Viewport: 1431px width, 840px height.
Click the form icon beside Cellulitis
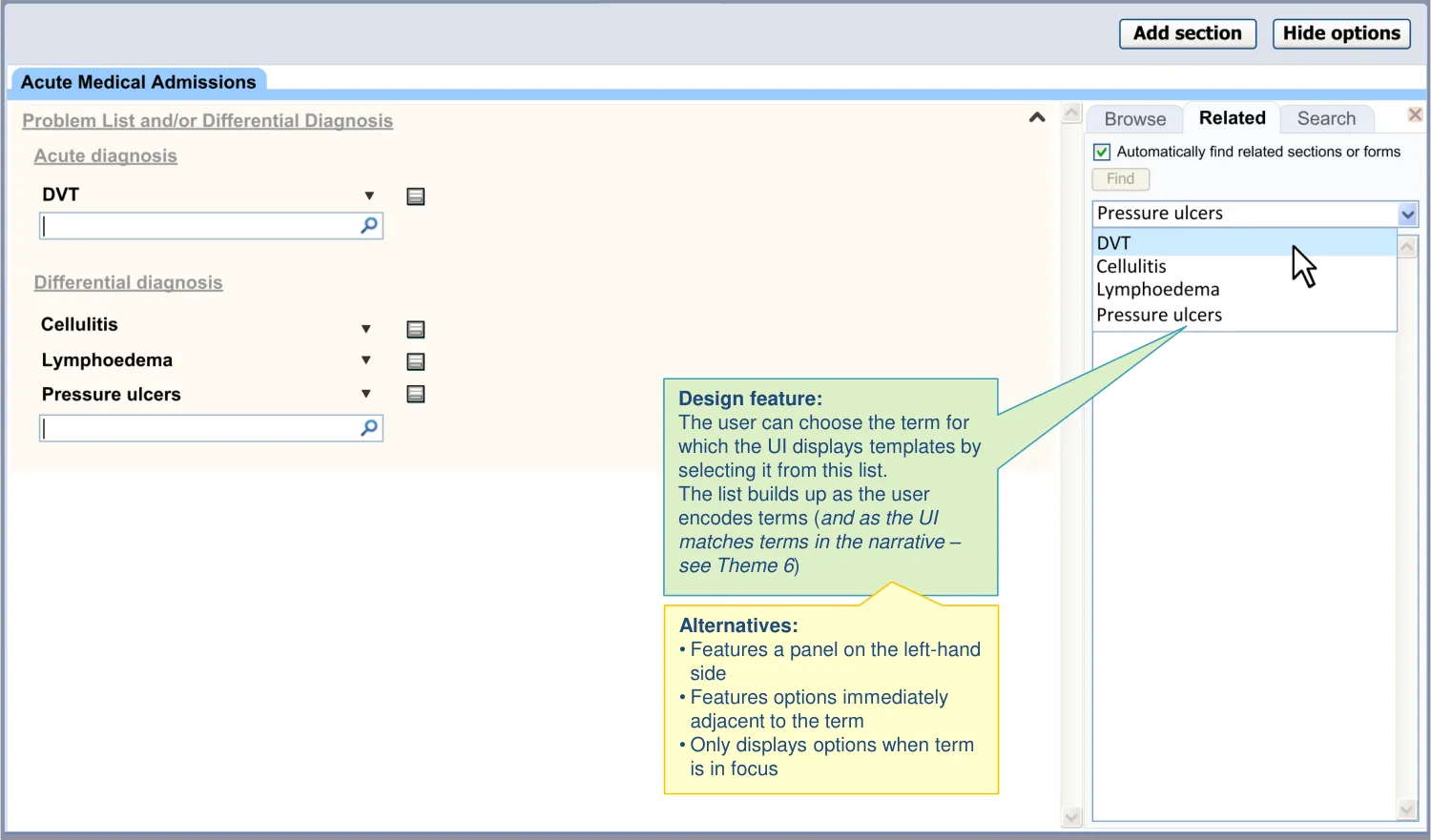tap(416, 330)
